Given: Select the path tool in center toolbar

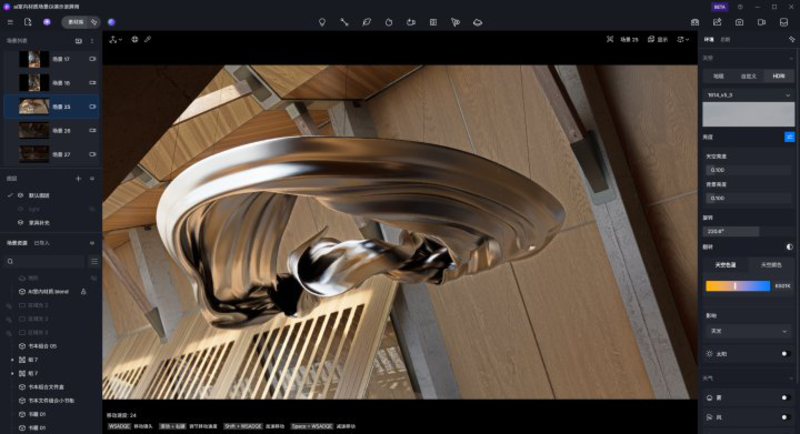Looking at the screenshot, I should tap(344, 22).
